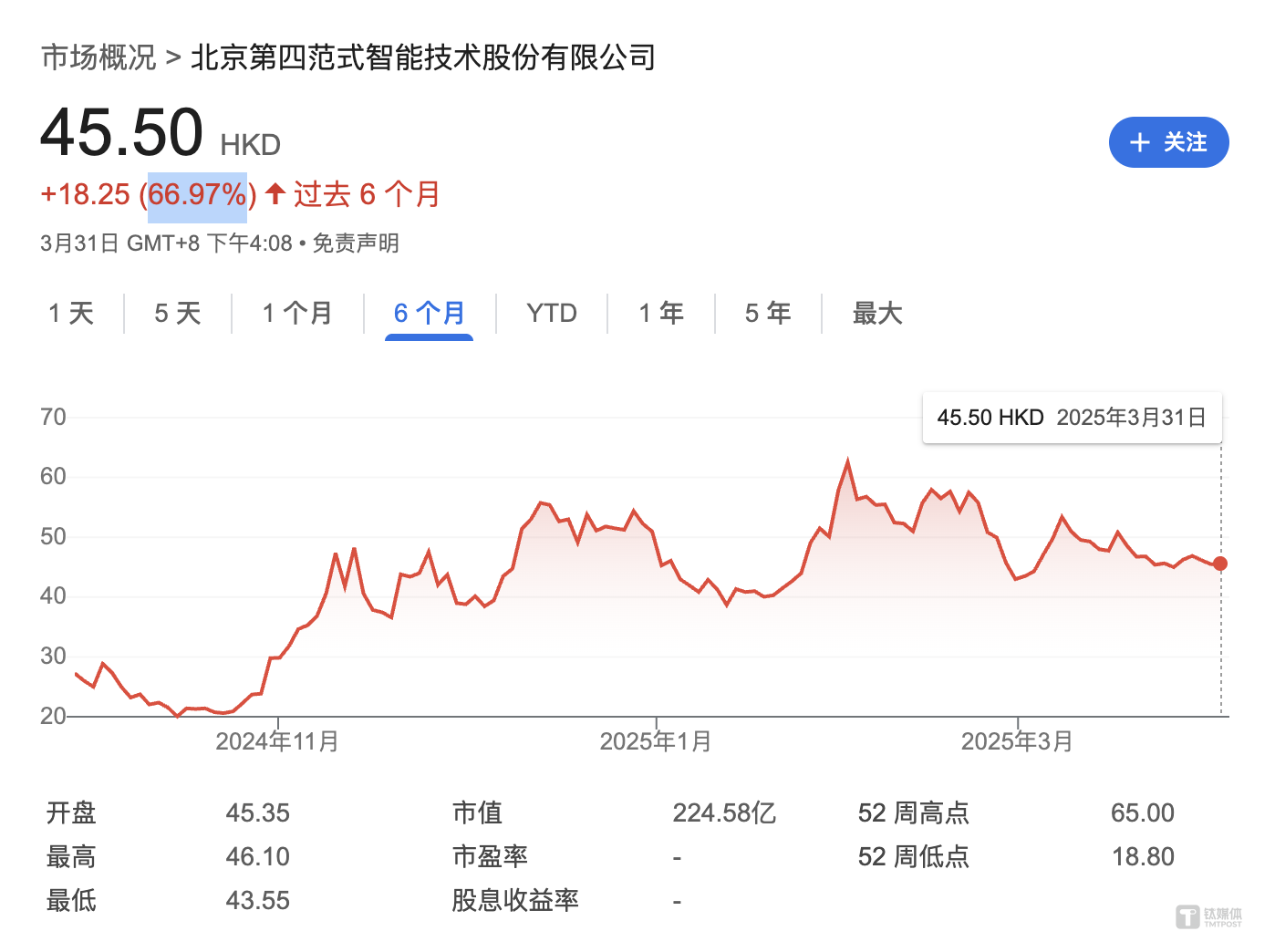Click the highlighted 66.97% percentage text
The height and width of the screenshot is (952, 1275).
[197, 193]
